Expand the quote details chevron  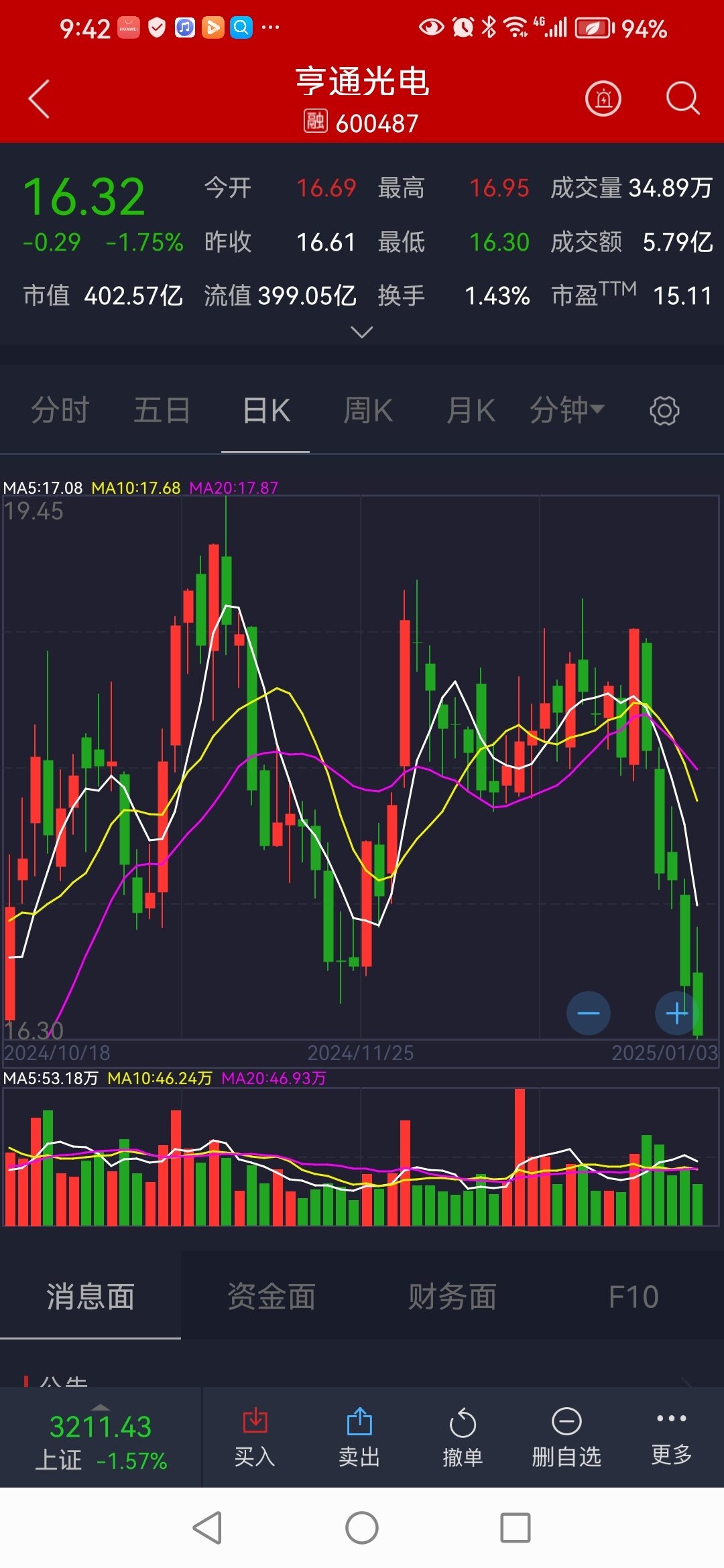click(362, 332)
